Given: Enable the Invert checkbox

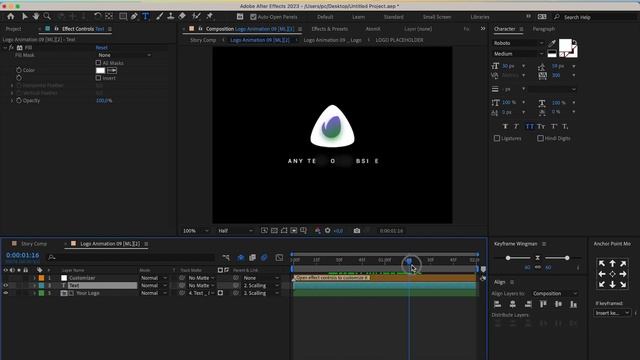Looking at the screenshot, I should click(98, 78).
